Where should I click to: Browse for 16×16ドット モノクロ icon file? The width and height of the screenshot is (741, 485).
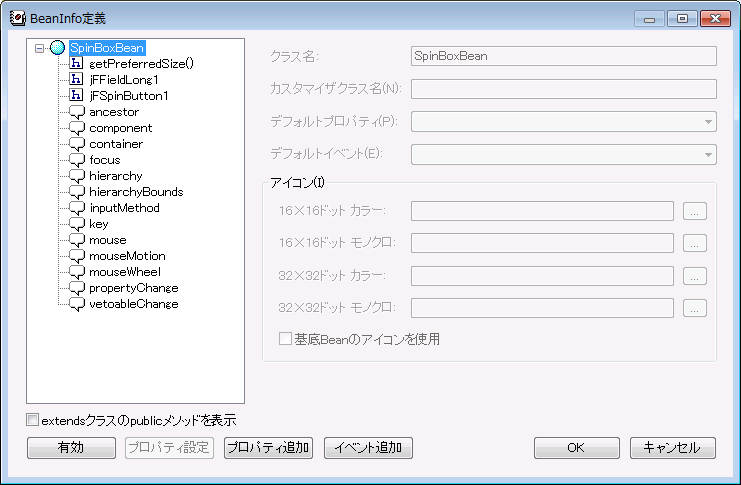[x=695, y=243]
